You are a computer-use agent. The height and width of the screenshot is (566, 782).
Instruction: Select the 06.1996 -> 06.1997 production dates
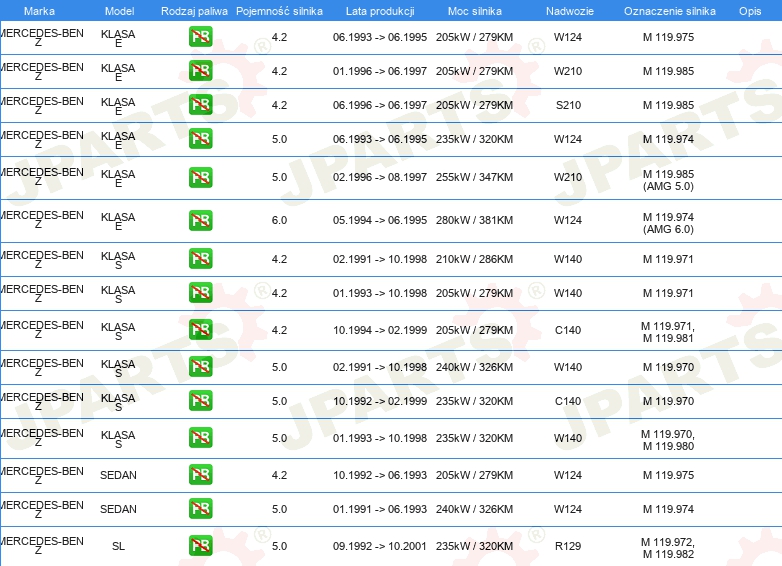click(380, 105)
